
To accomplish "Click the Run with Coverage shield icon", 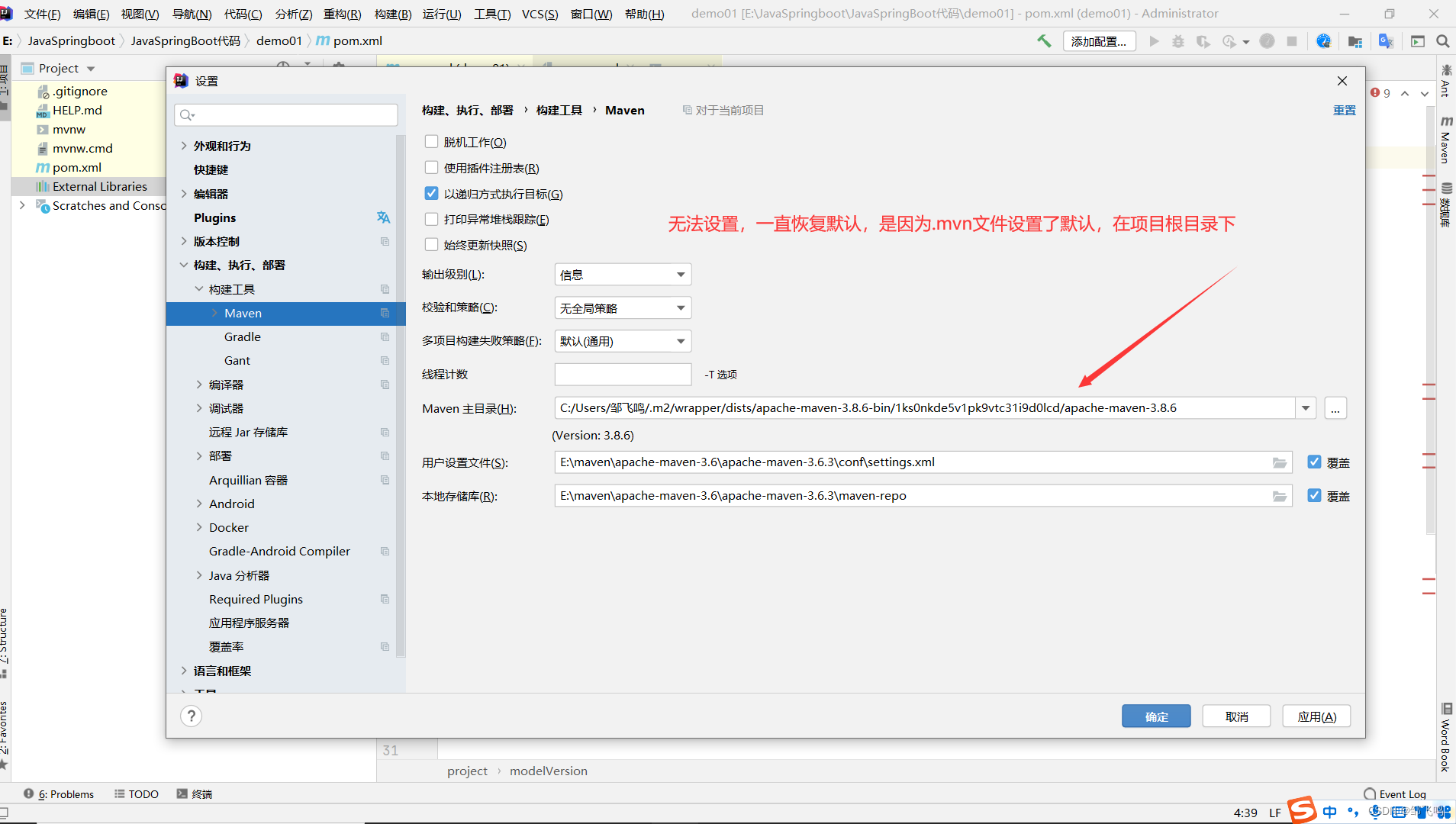I will tap(1203, 41).
